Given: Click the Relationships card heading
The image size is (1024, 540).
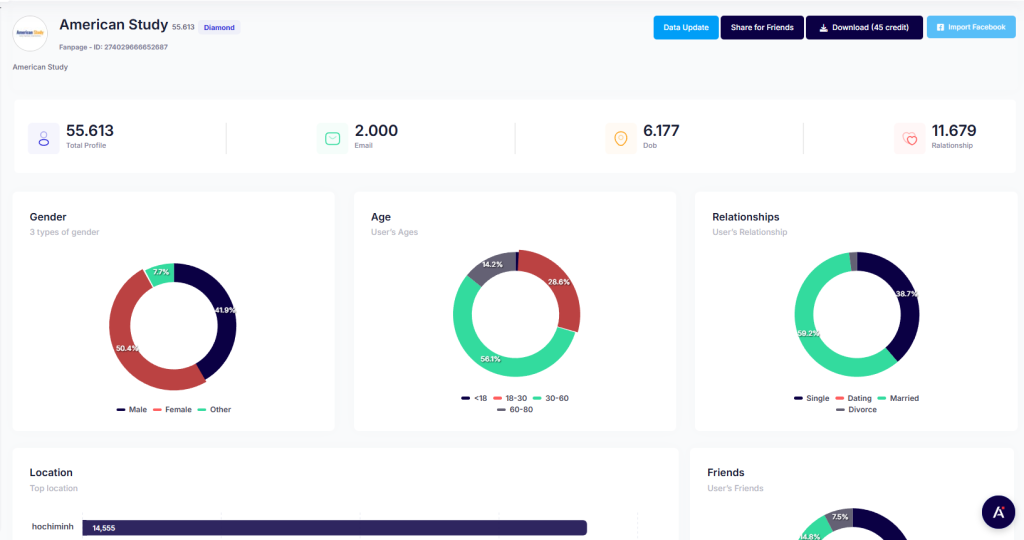Looking at the screenshot, I should tap(746, 217).
